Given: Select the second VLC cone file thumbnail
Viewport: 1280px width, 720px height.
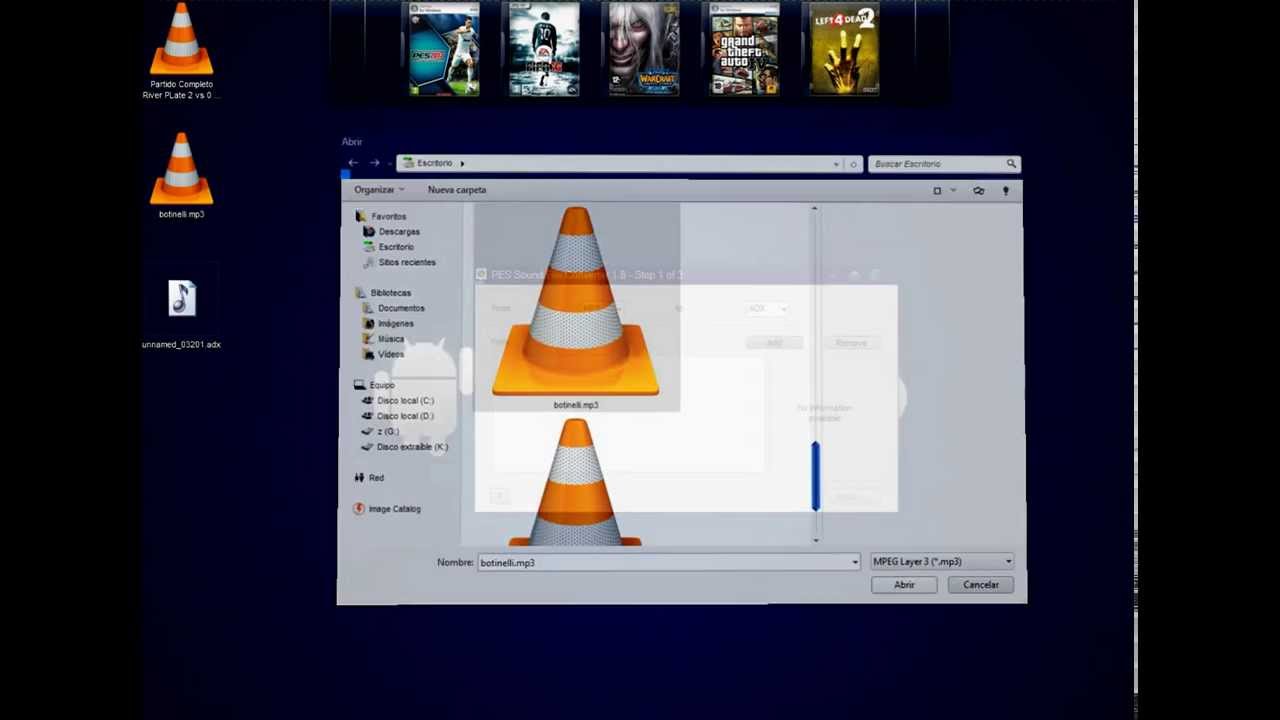Looking at the screenshot, I should (576, 482).
